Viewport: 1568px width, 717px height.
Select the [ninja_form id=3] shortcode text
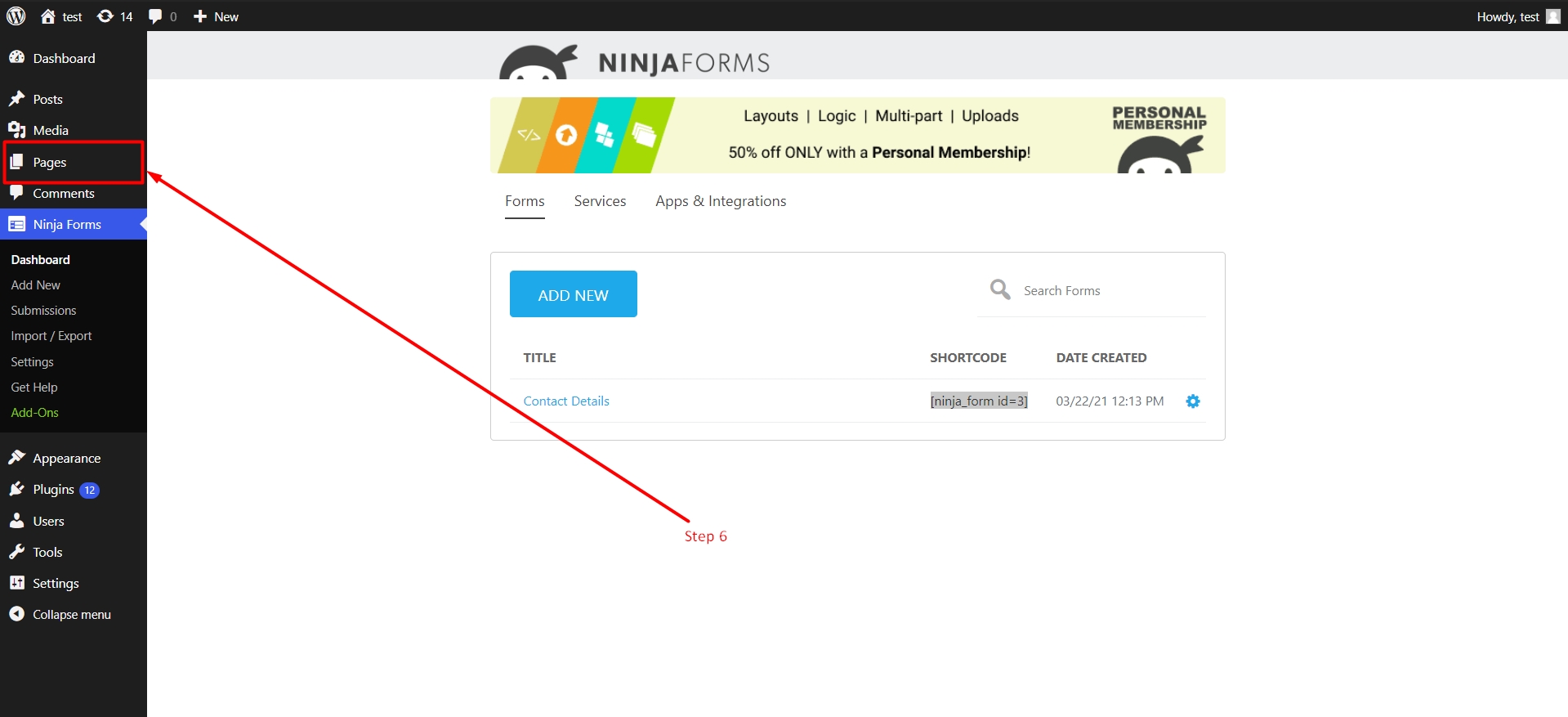click(x=979, y=401)
